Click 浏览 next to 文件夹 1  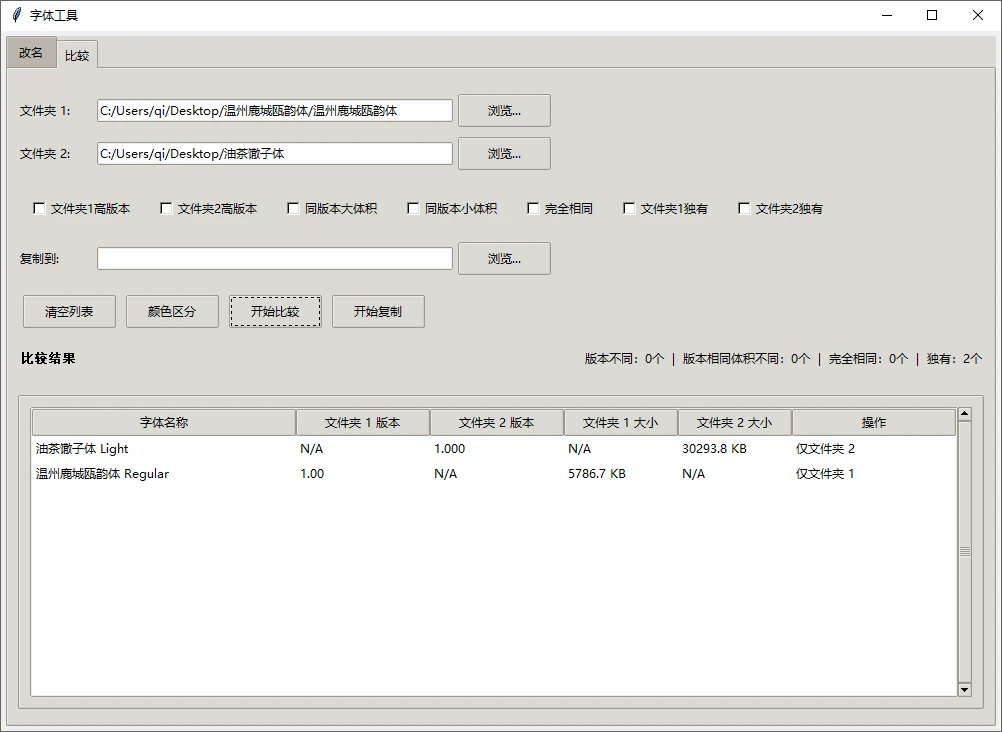504,110
